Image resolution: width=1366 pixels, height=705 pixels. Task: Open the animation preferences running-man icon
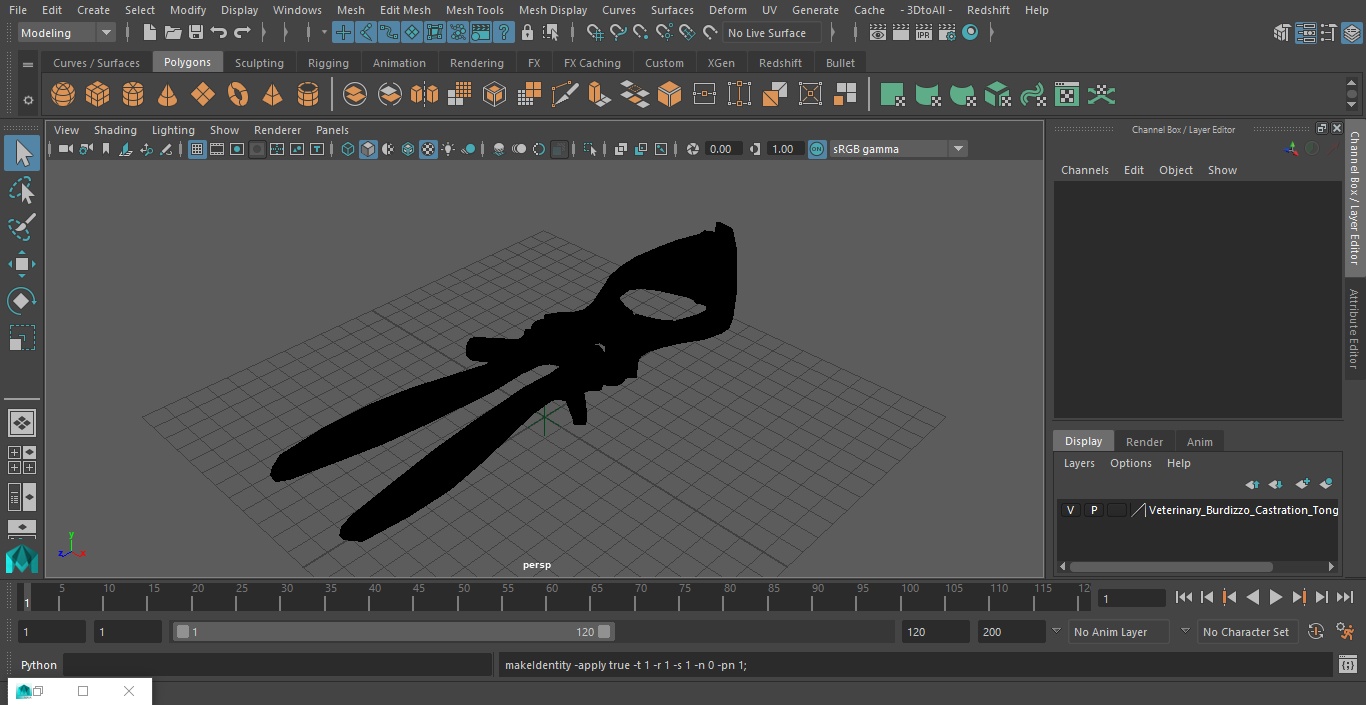(1345, 632)
